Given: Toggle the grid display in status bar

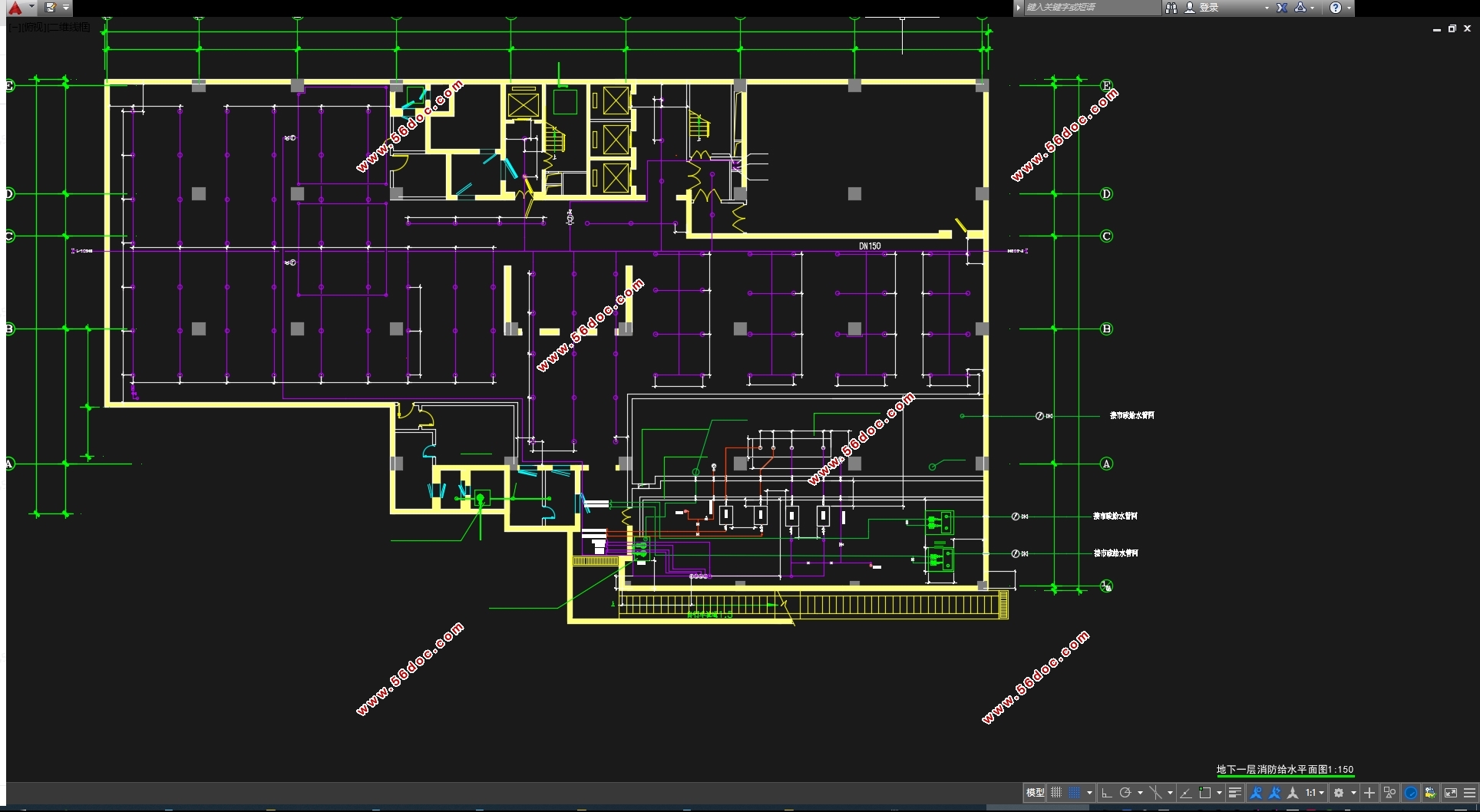Looking at the screenshot, I should coord(1056,793).
